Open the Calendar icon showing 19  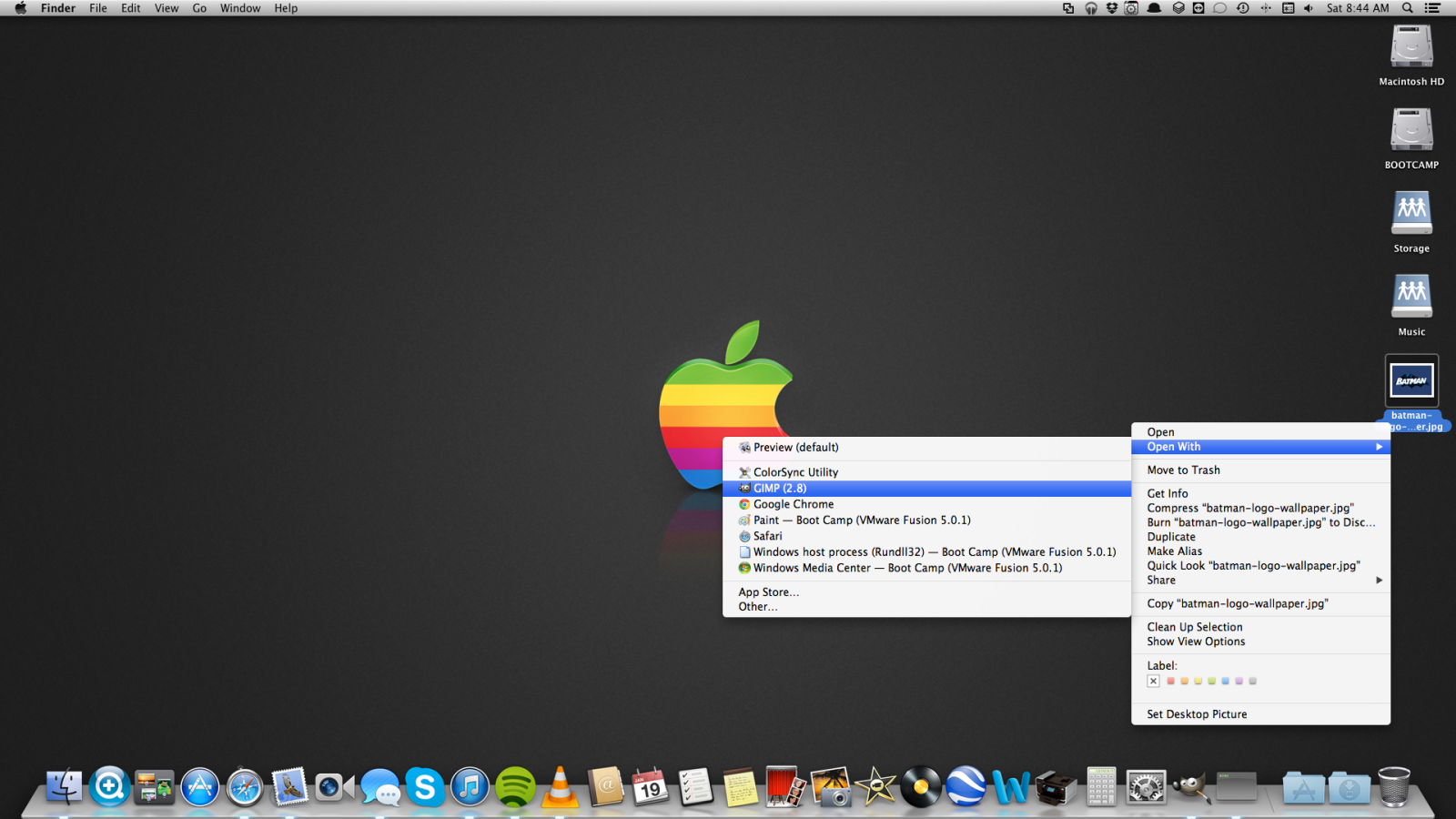tap(650, 786)
